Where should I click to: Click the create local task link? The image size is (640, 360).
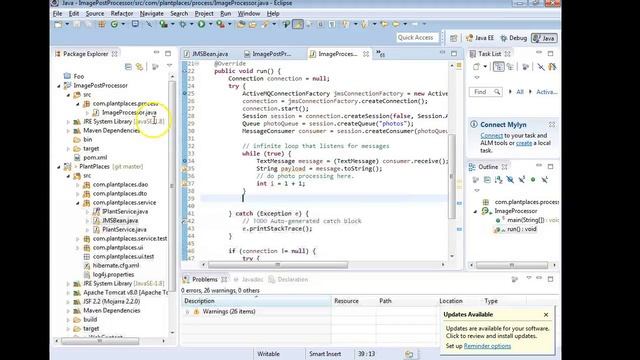[524, 143]
